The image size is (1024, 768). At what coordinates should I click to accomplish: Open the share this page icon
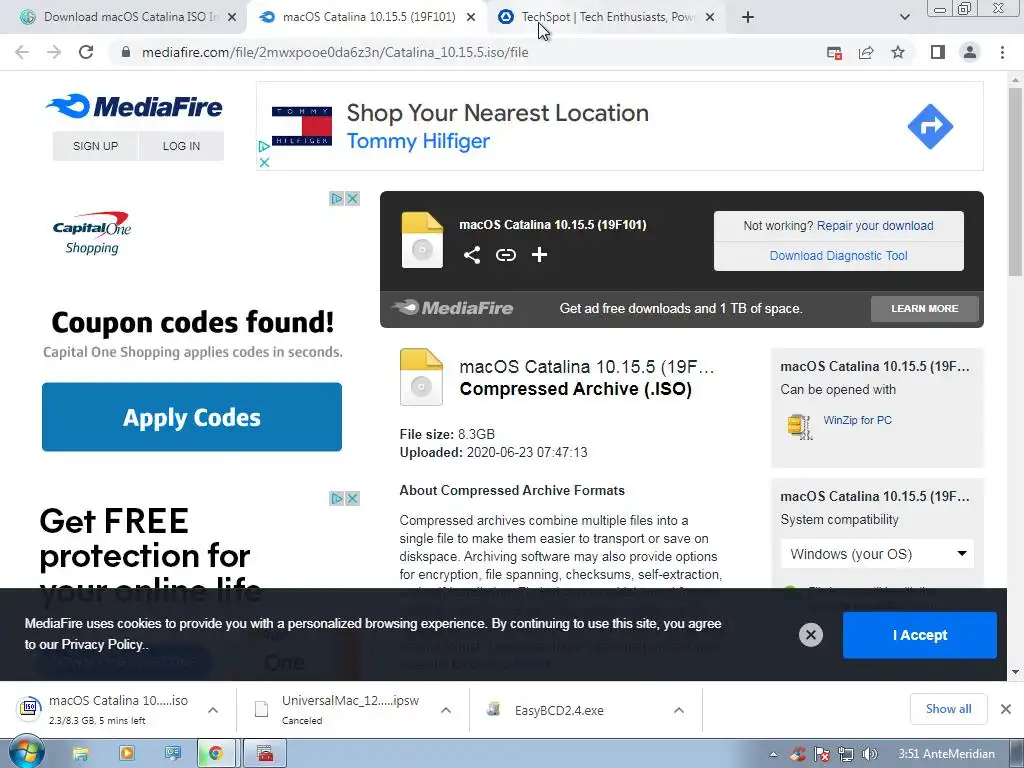tap(866, 52)
